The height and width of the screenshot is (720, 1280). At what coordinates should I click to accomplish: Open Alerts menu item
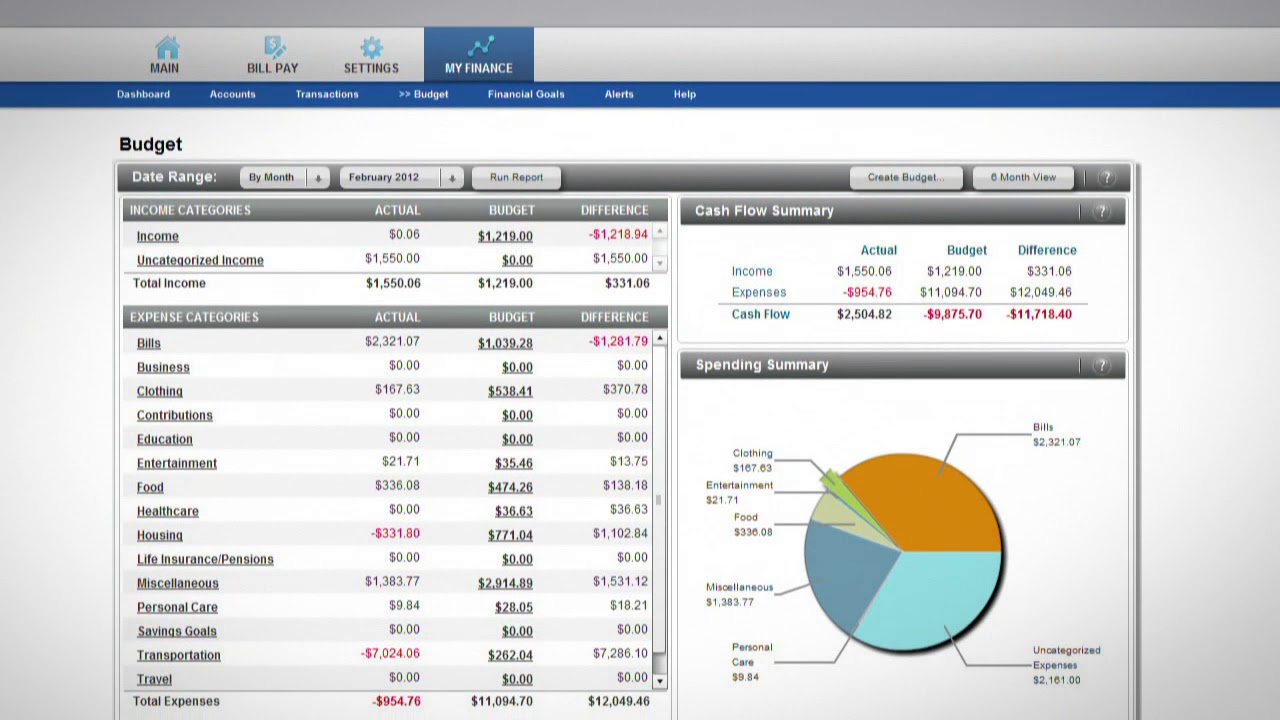619,94
